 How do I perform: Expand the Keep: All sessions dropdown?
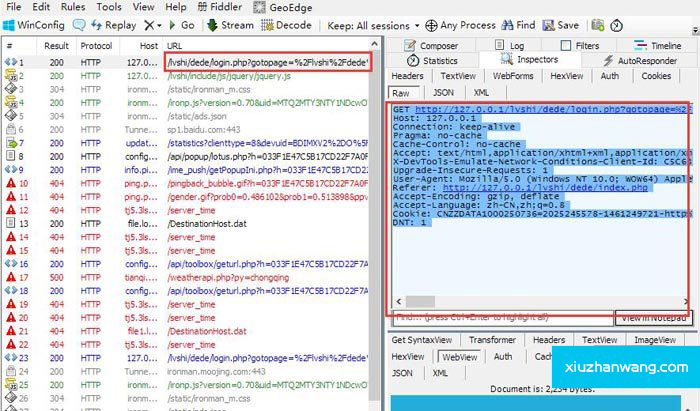click(369, 25)
